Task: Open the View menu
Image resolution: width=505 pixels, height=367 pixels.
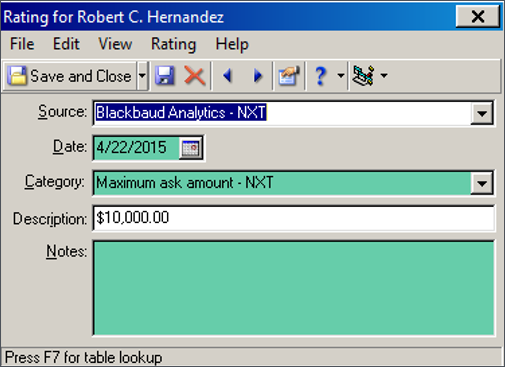Action: [x=115, y=44]
